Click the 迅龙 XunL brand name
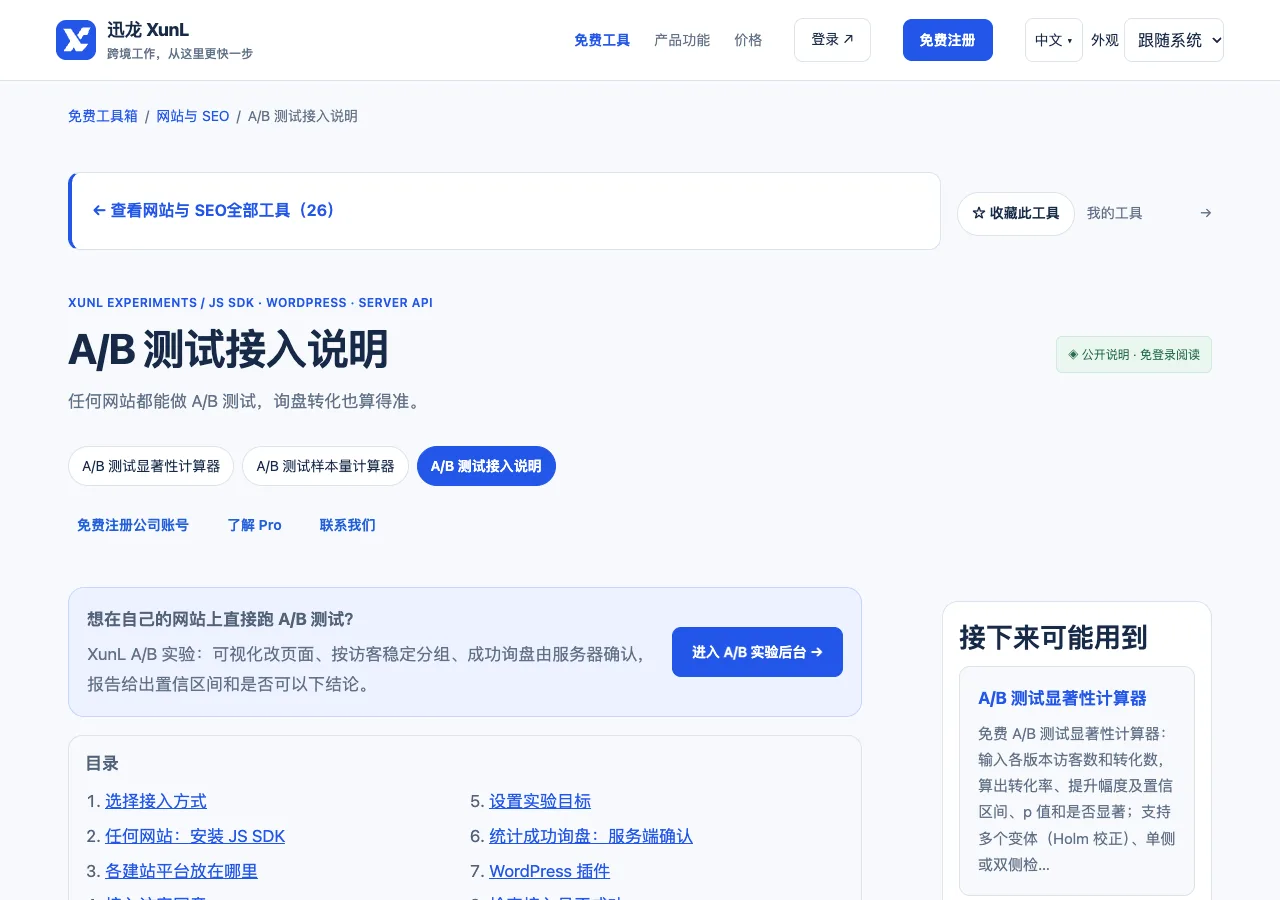Viewport: 1280px width, 900px height. (148, 30)
